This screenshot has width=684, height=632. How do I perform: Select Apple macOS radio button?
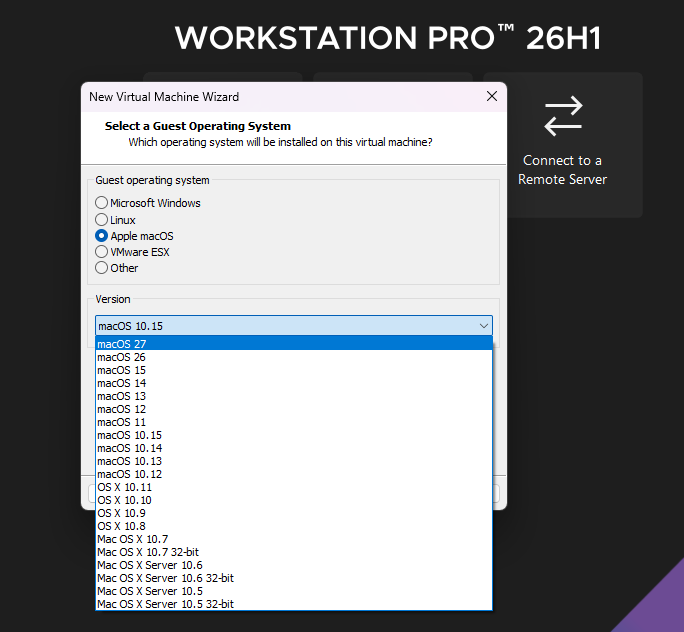tap(101, 236)
